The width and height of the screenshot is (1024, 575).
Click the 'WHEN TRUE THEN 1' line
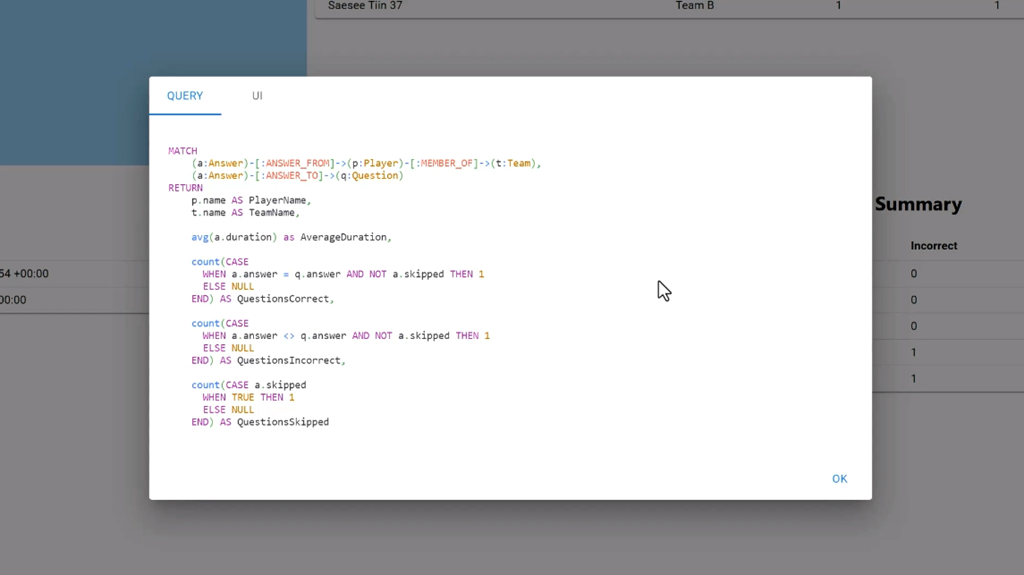[248, 397]
